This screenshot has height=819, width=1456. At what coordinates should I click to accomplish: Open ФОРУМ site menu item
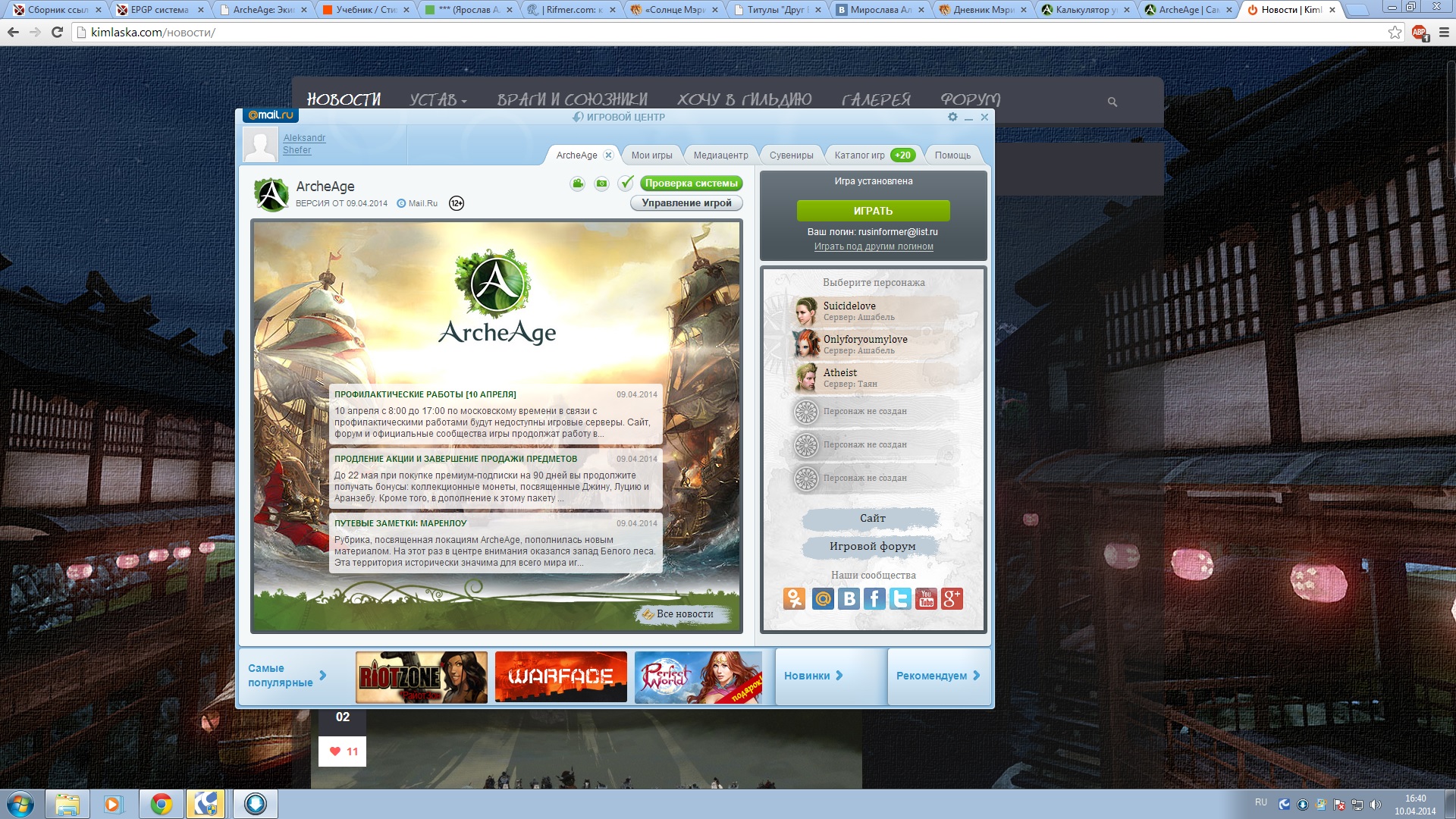pyautogui.click(x=971, y=99)
